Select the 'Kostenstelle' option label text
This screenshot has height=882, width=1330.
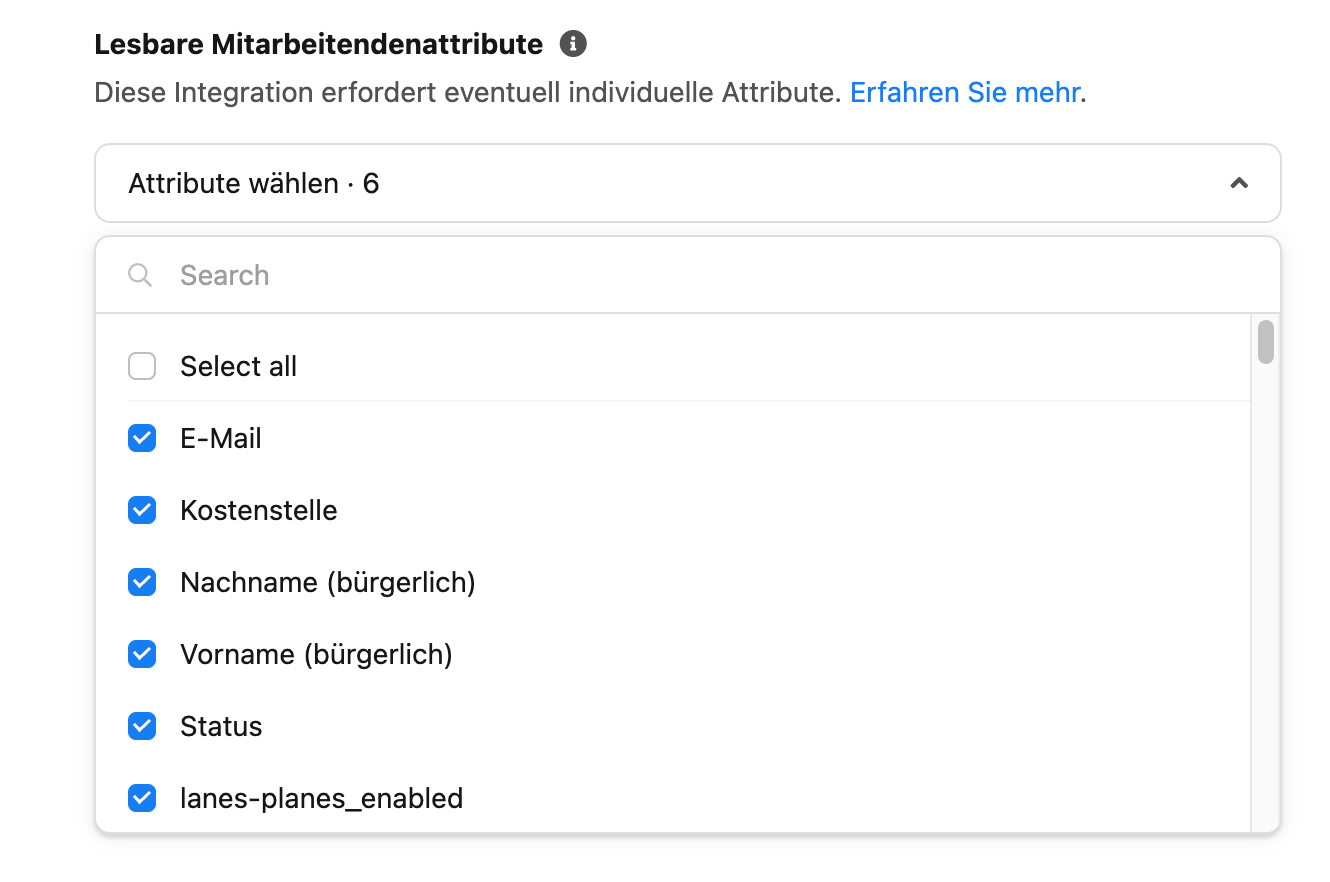259,510
